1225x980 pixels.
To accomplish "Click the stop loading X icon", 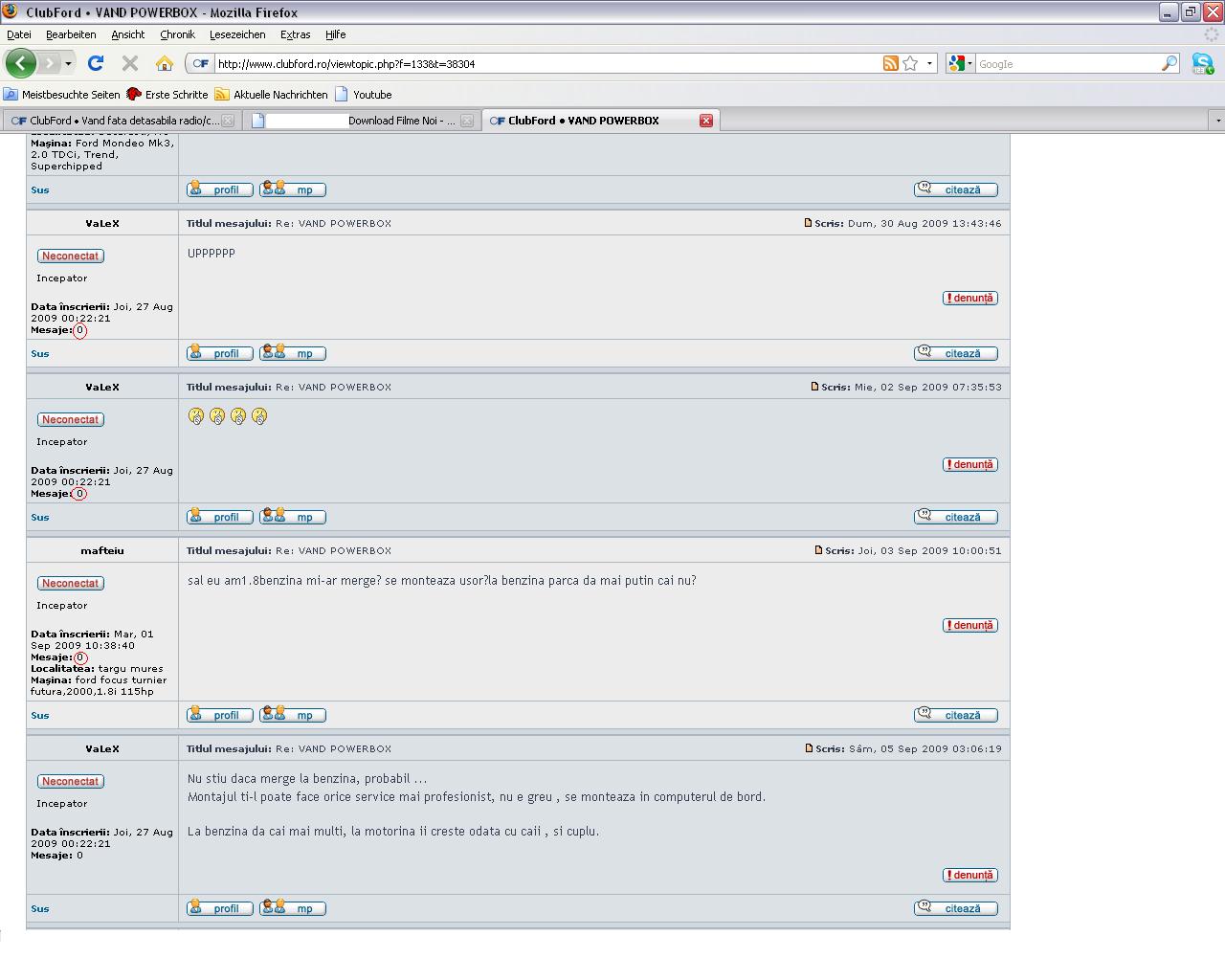I will [x=130, y=64].
